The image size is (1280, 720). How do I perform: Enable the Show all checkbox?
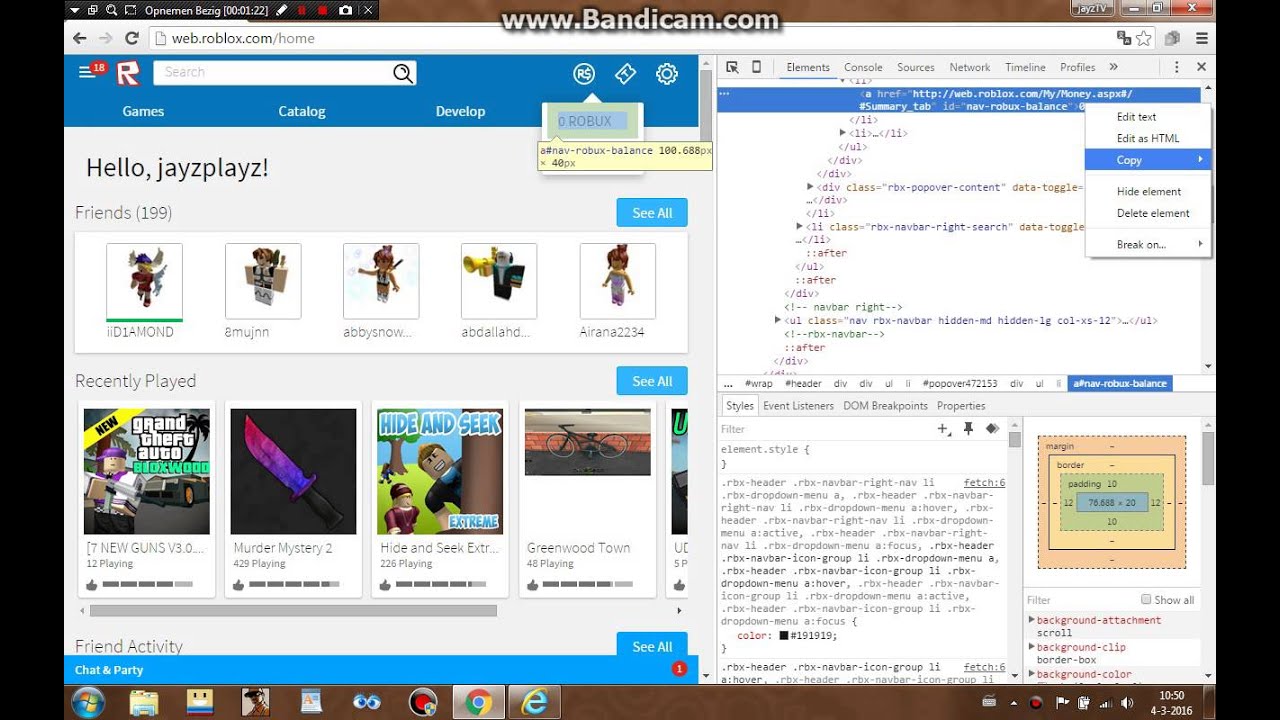[1146, 599]
